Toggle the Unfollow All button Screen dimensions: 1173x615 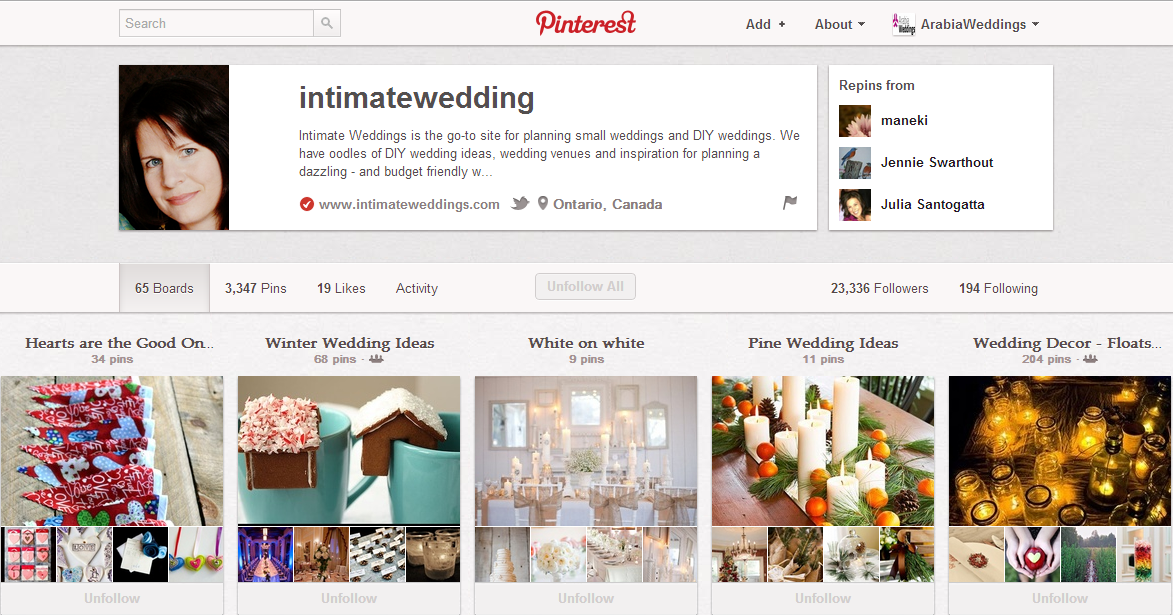pos(585,287)
